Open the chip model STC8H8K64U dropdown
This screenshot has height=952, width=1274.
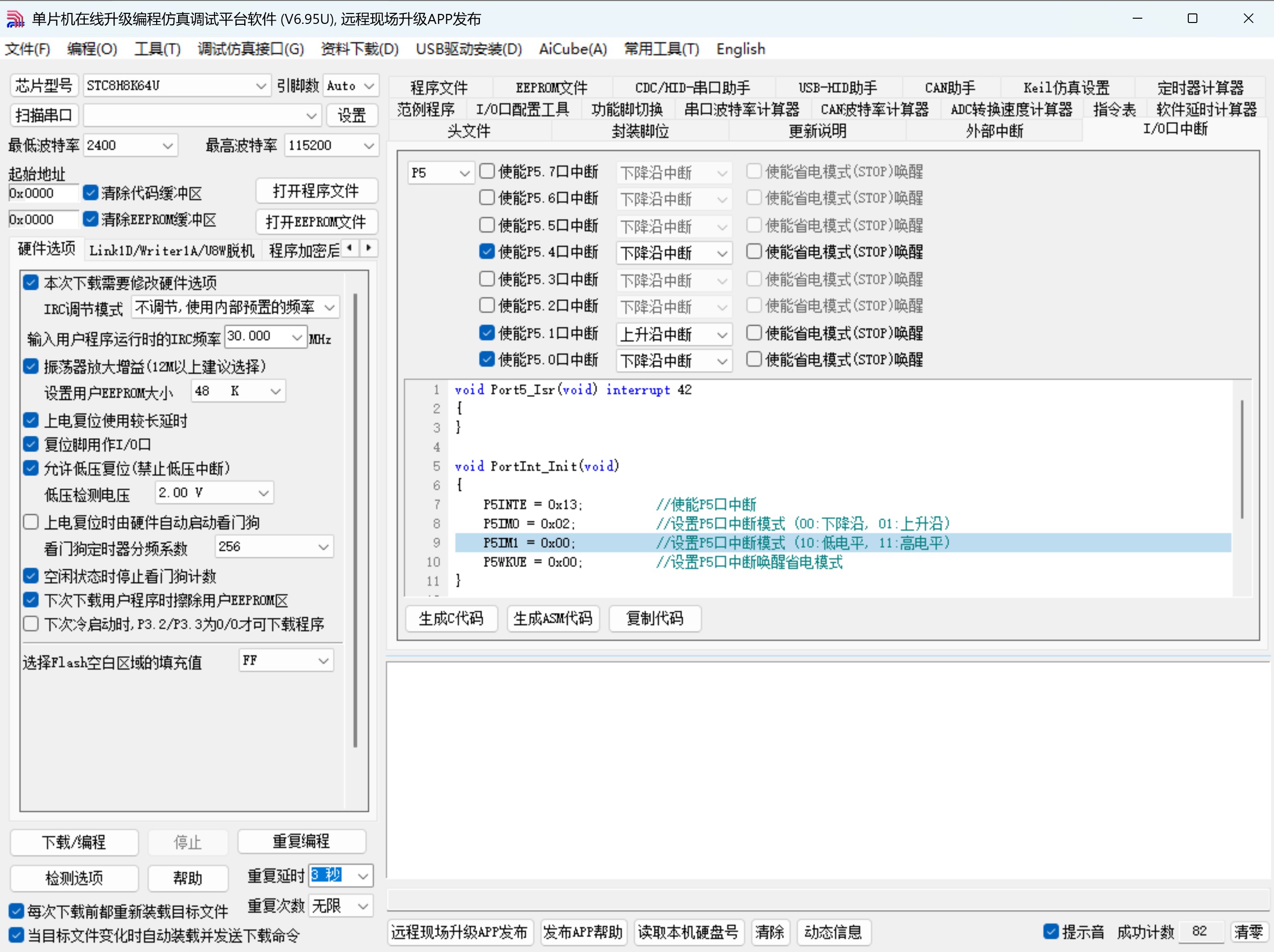(177, 86)
